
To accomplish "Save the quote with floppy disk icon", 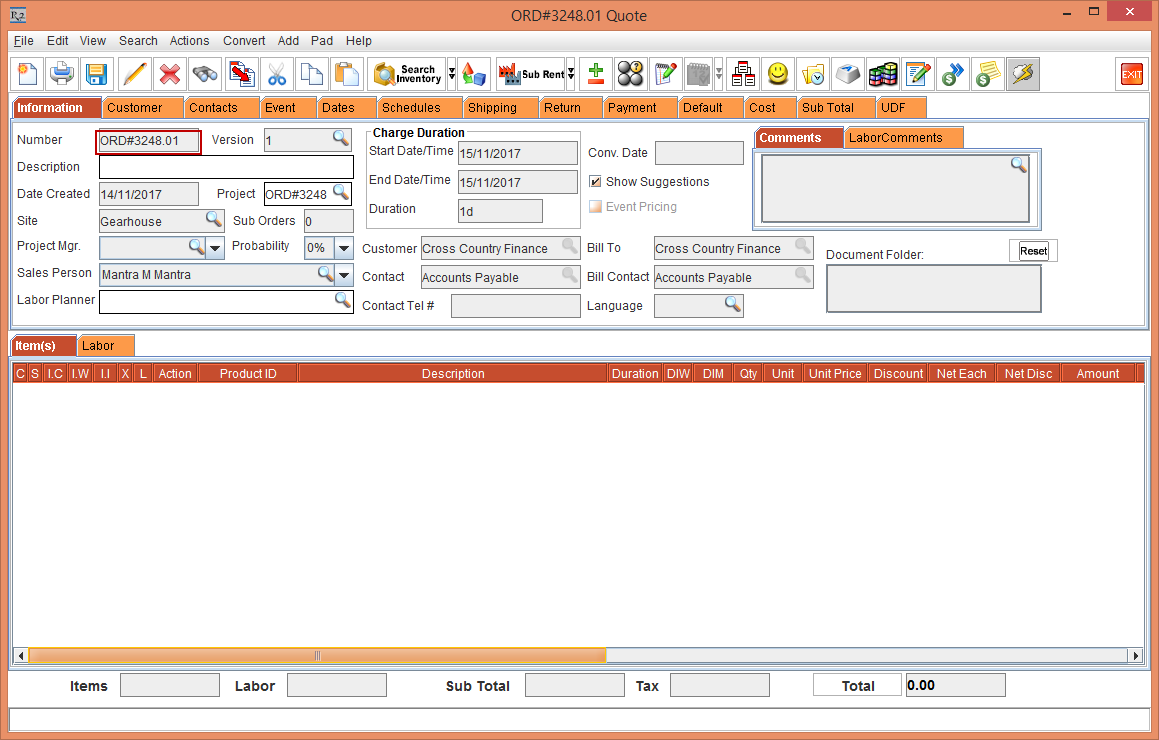I will click(96, 74).
